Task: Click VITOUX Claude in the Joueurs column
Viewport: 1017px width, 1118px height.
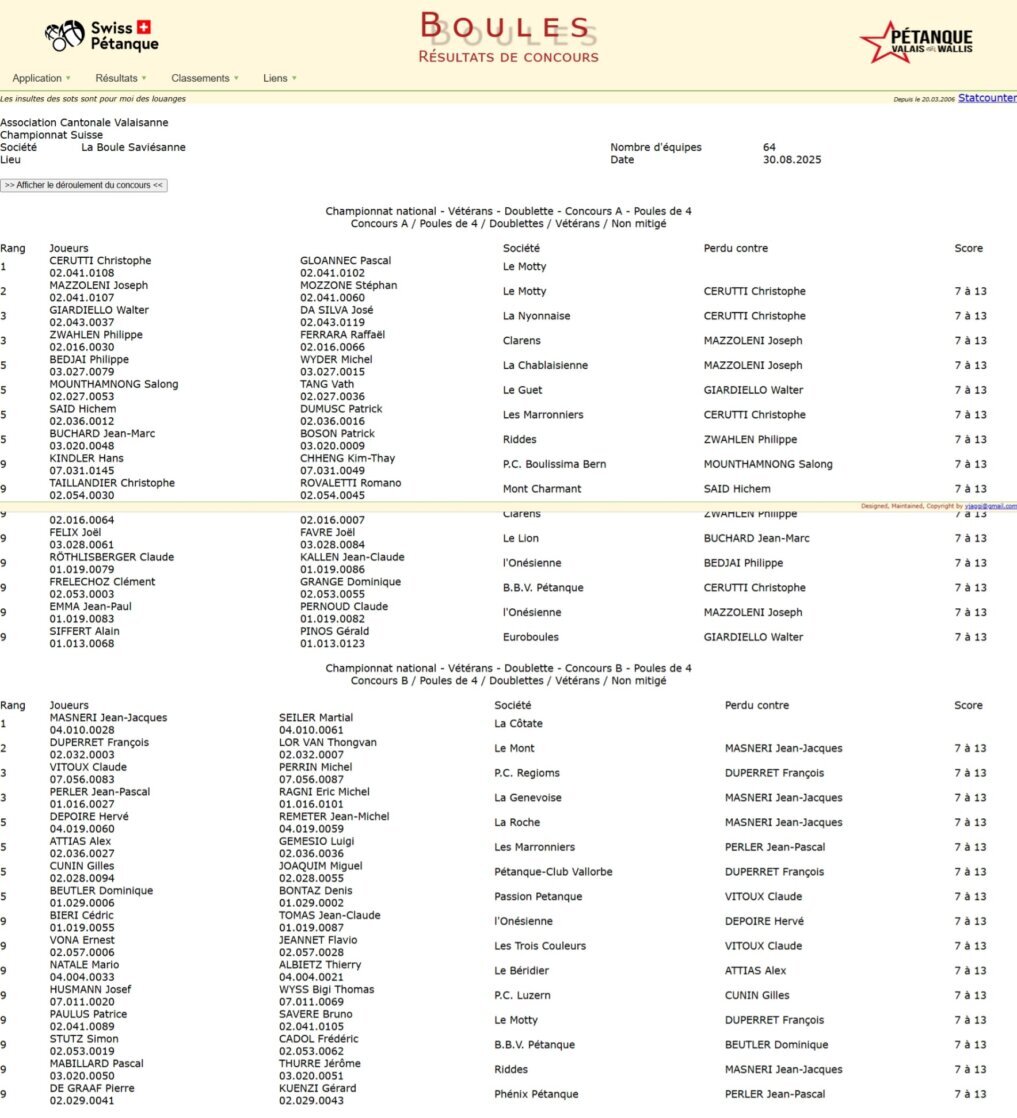Action: pos(88,767)
